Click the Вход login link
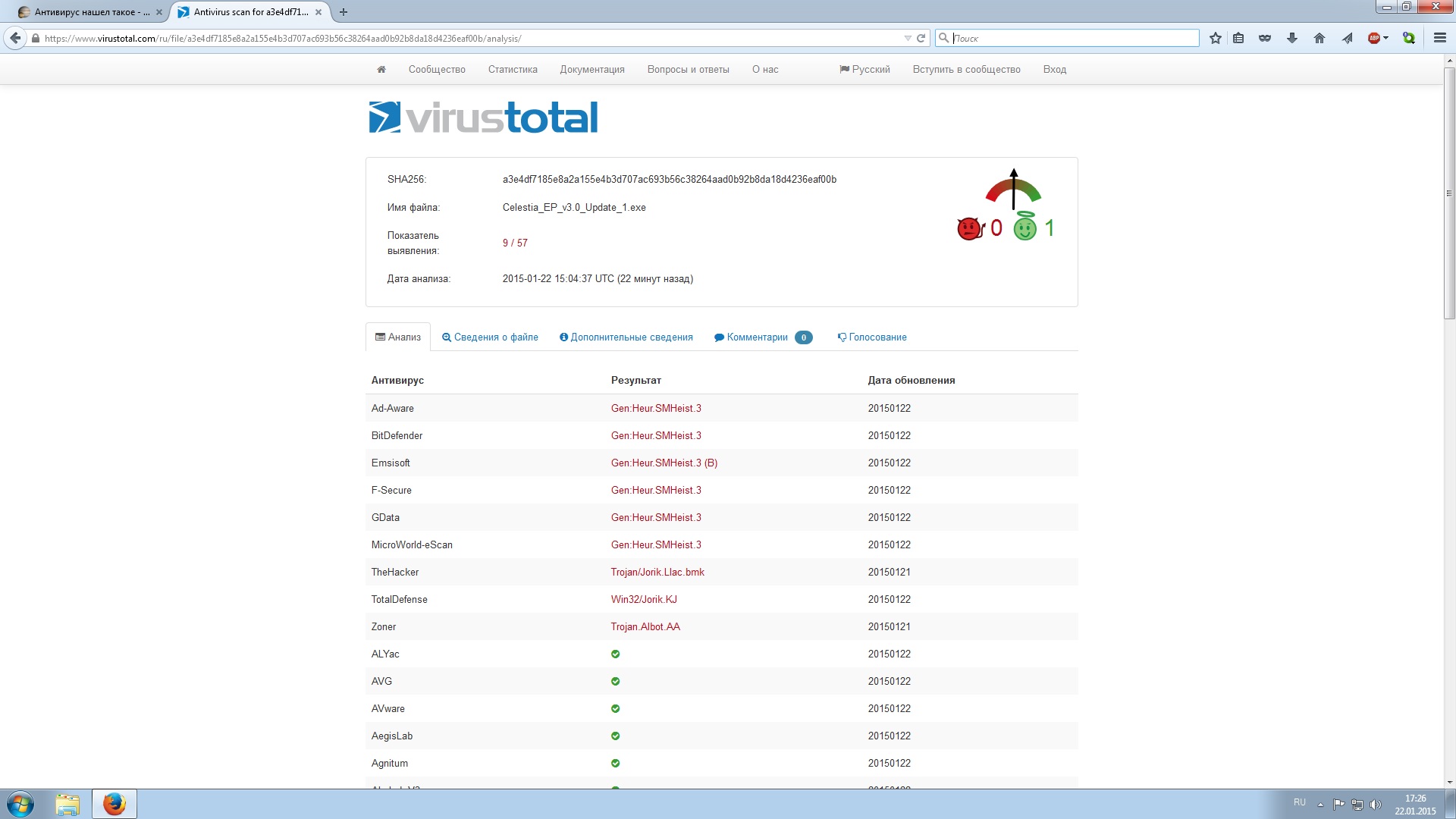Viewport: 1456px width, 819px height. pyautogui.click(x=1054, y=69)
